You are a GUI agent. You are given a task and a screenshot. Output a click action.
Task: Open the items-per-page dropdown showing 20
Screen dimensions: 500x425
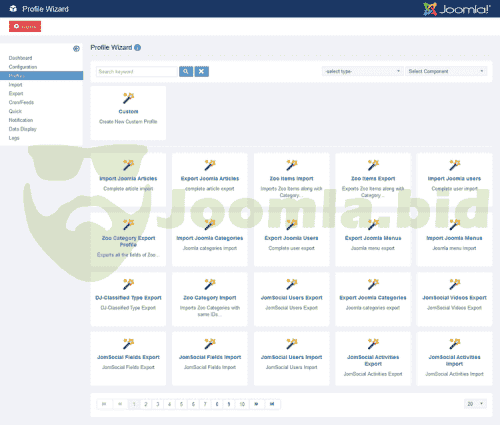[x=475, y=404]
